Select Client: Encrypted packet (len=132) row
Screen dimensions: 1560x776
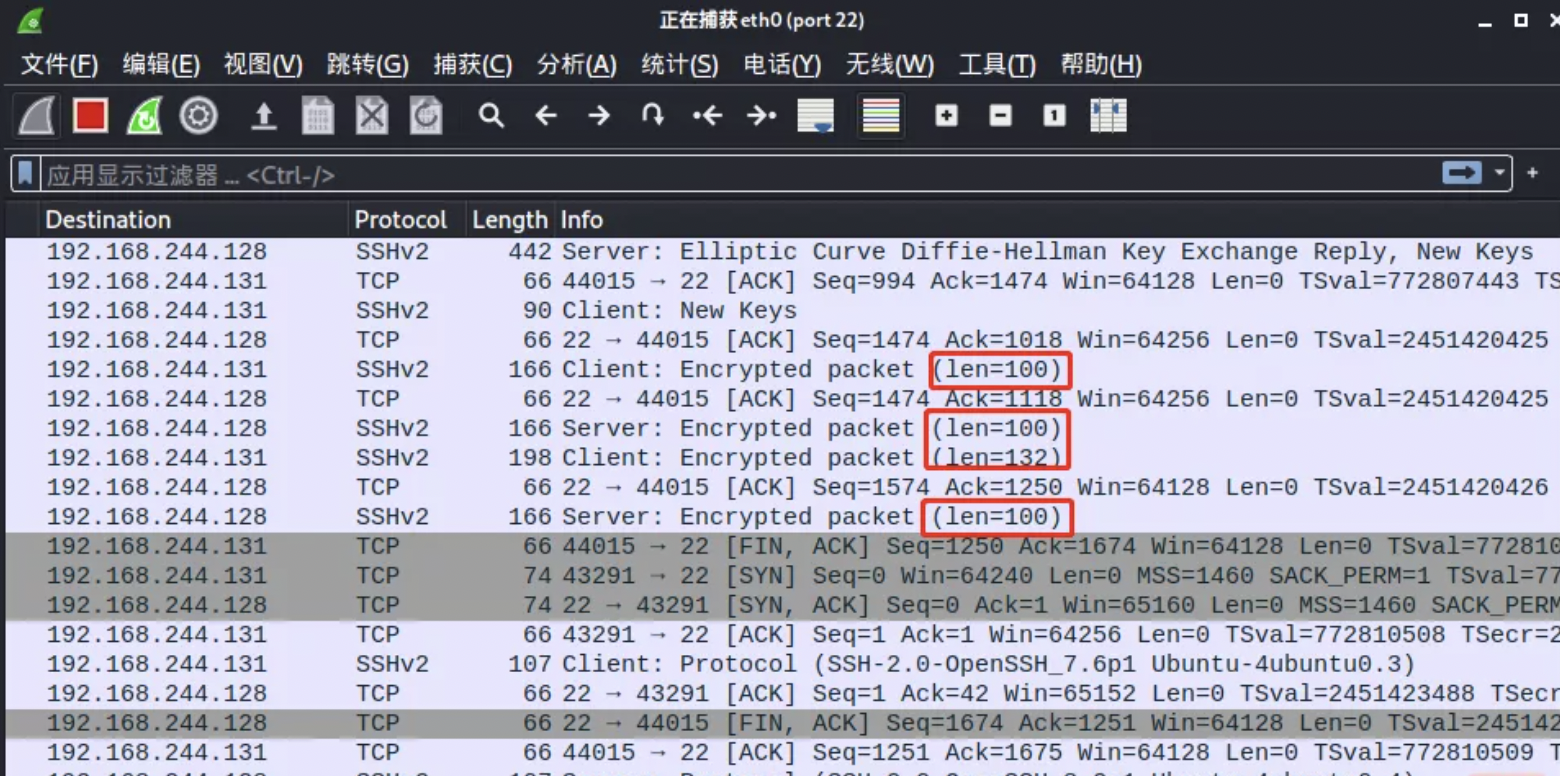782,458
